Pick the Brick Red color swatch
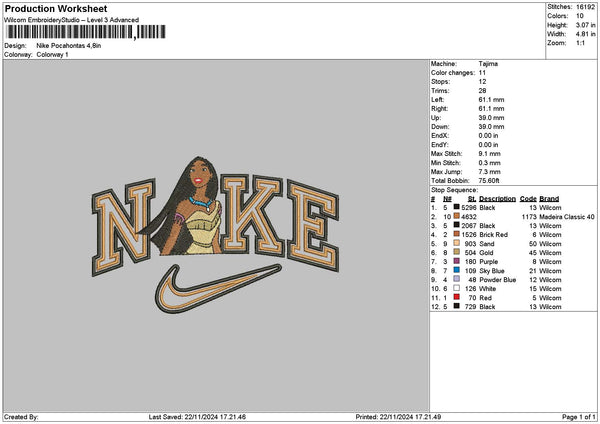 point(457,234)
